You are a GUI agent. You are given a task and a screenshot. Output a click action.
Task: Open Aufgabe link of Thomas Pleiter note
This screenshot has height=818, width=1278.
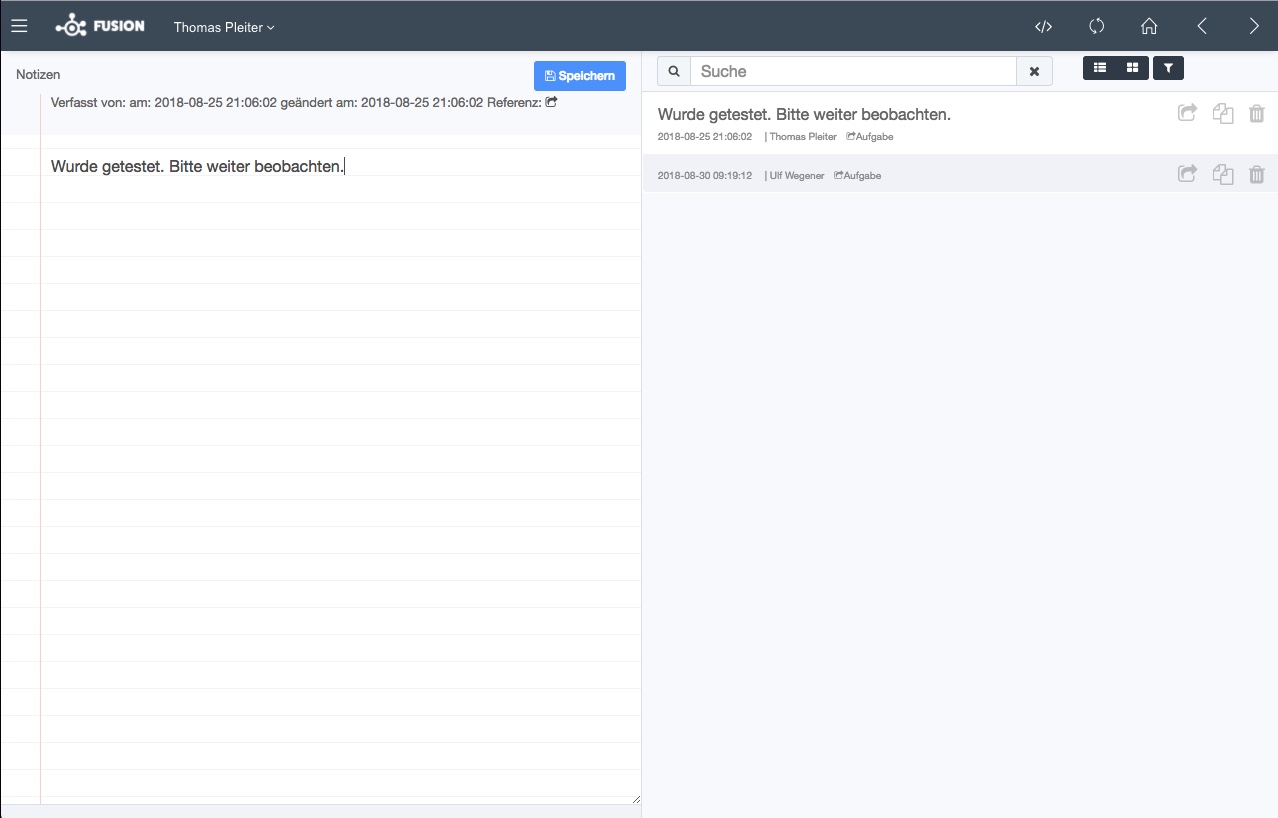(870, 136)
